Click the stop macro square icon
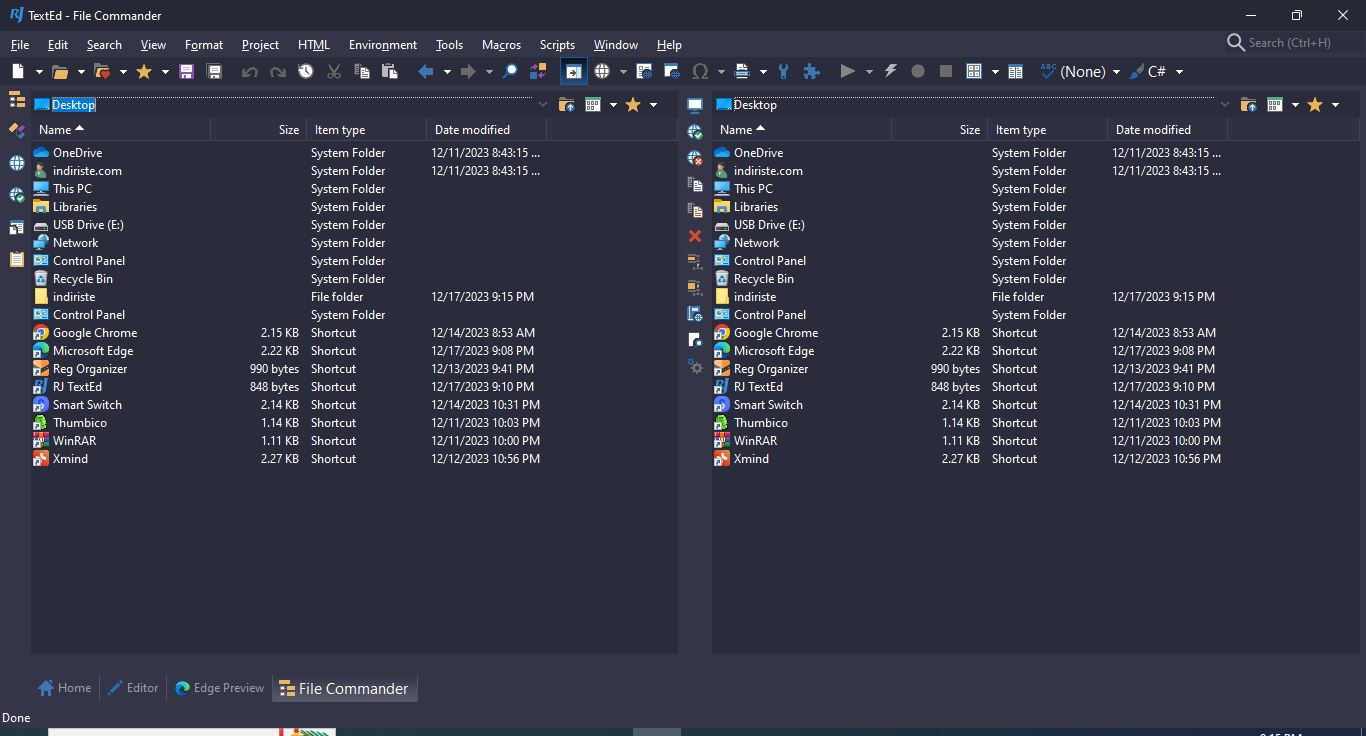The height and width of the screenshot is (736, 1366). (x=946, y=72)
